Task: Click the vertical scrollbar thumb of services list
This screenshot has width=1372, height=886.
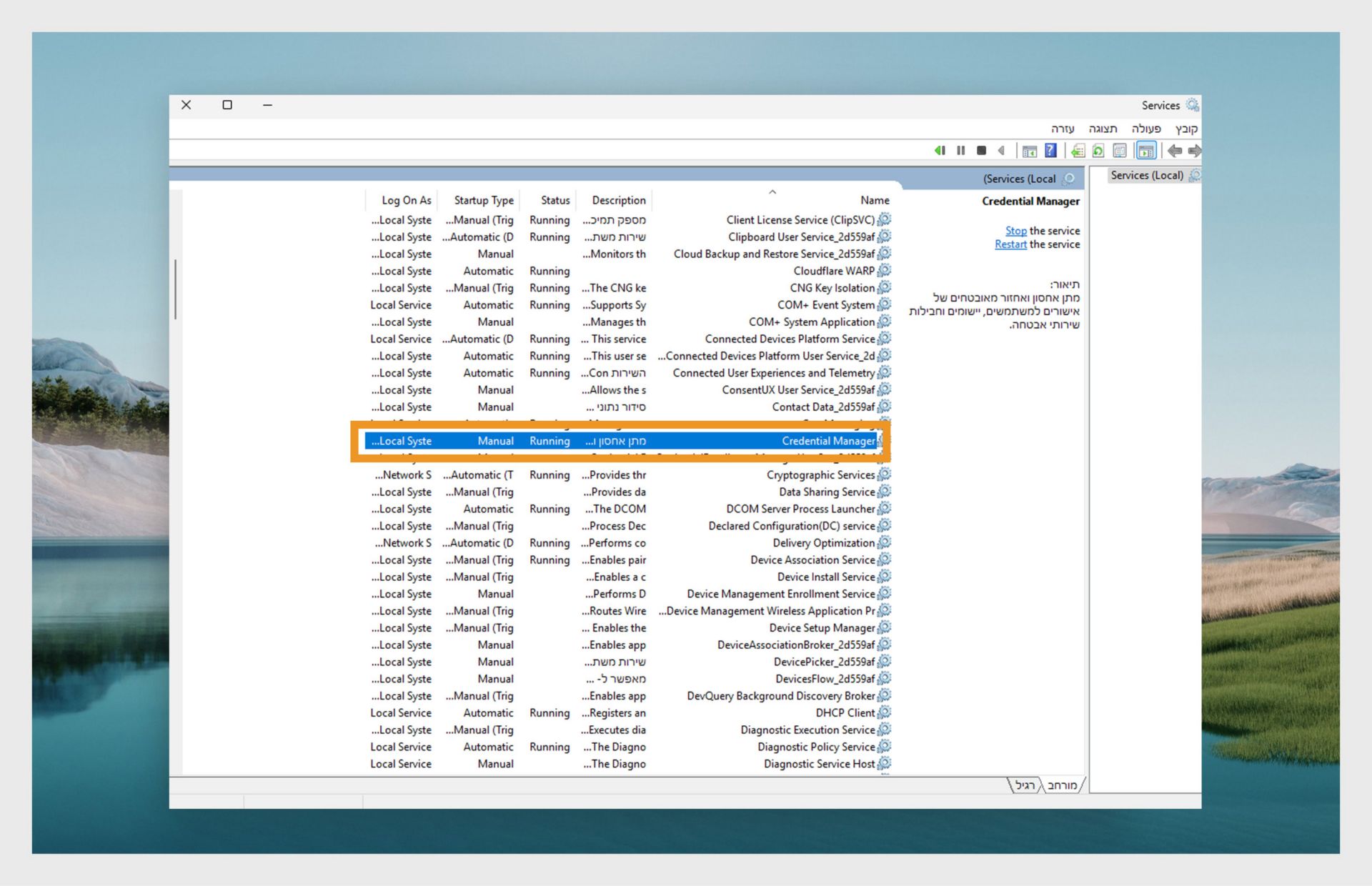Action: [x=175, y=289]
